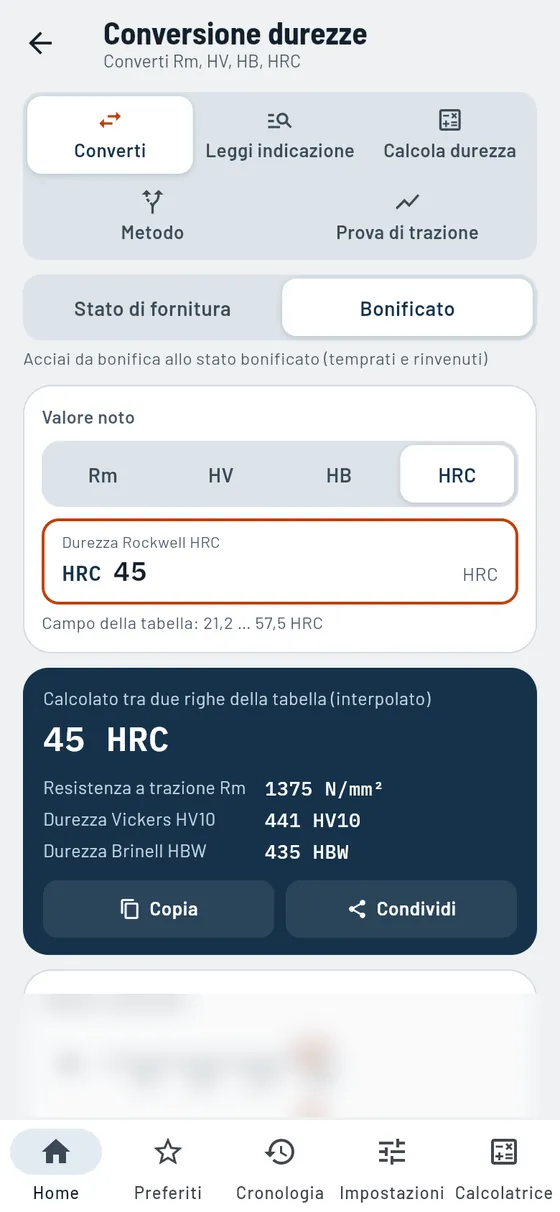Image resolution: width=560 pixels, height=1212 pixels.
Task: Tap the back arrow icon
Action: [x=40, y=43]
